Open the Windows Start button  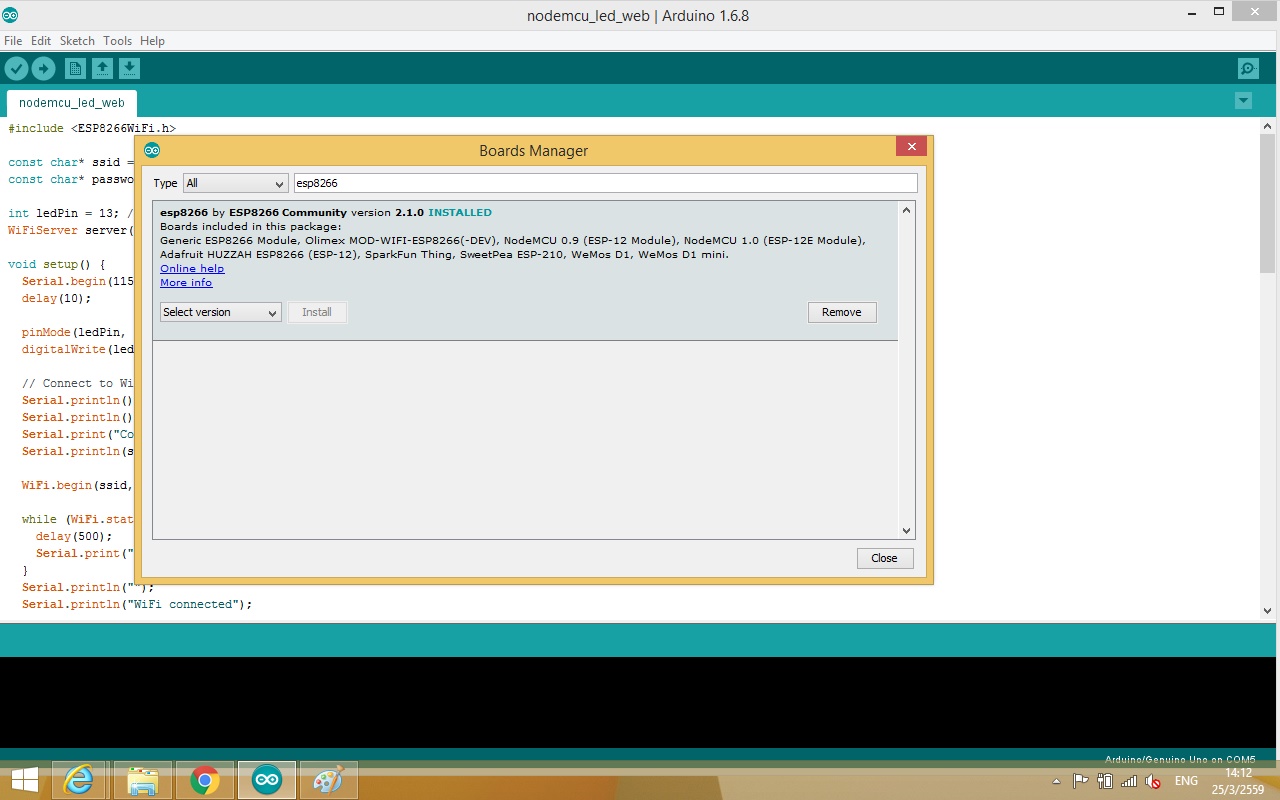coord(25,780)
